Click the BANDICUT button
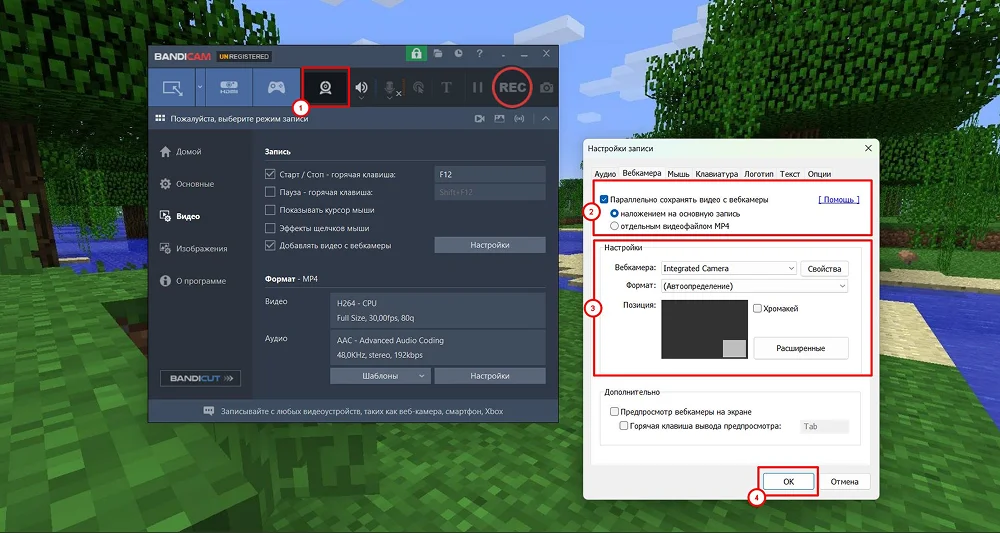This screenshot has height=533, width=1000. (200, 378)
